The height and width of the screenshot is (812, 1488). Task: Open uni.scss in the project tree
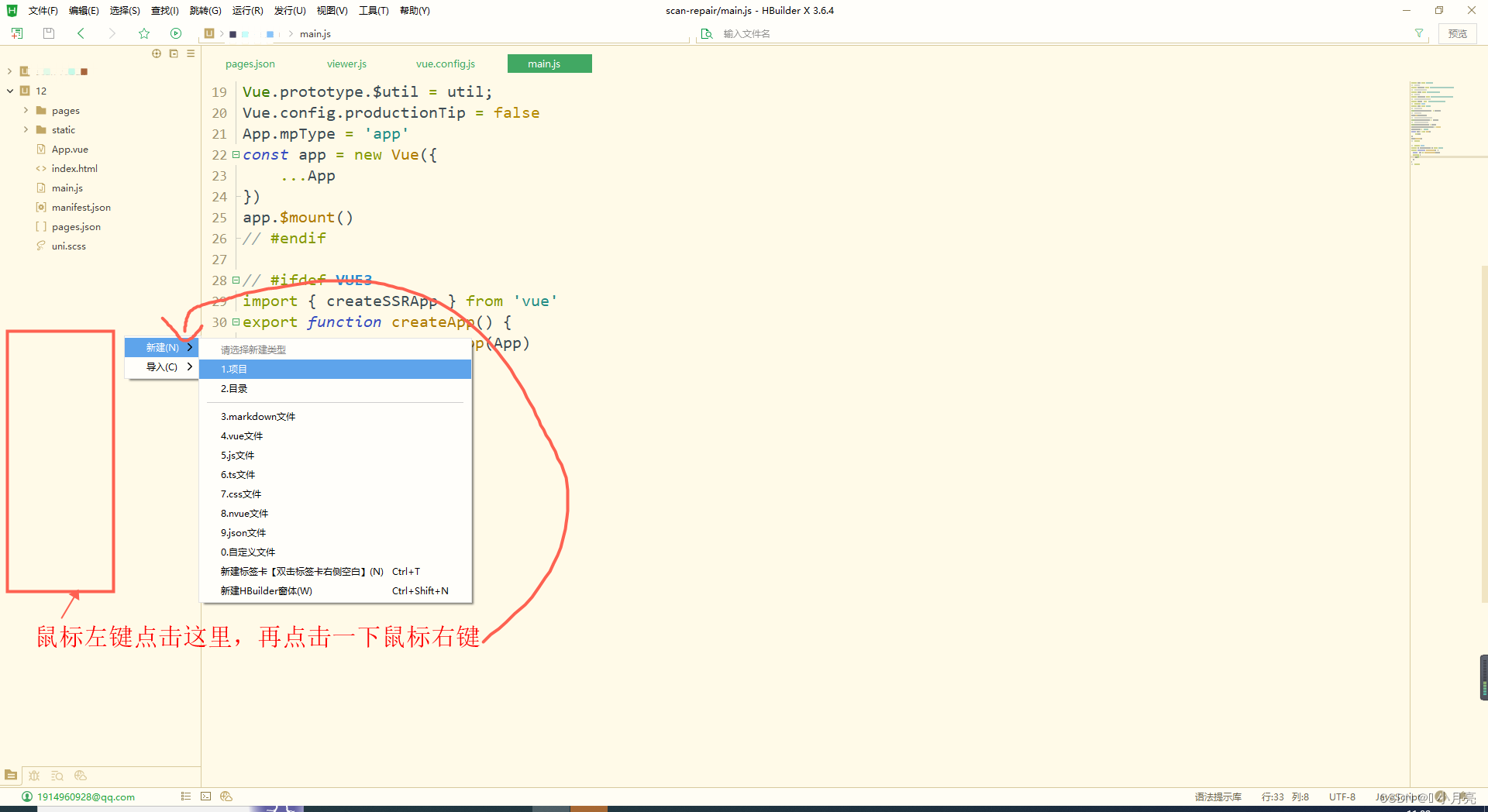pyautogui.click(x=69, y=246)
